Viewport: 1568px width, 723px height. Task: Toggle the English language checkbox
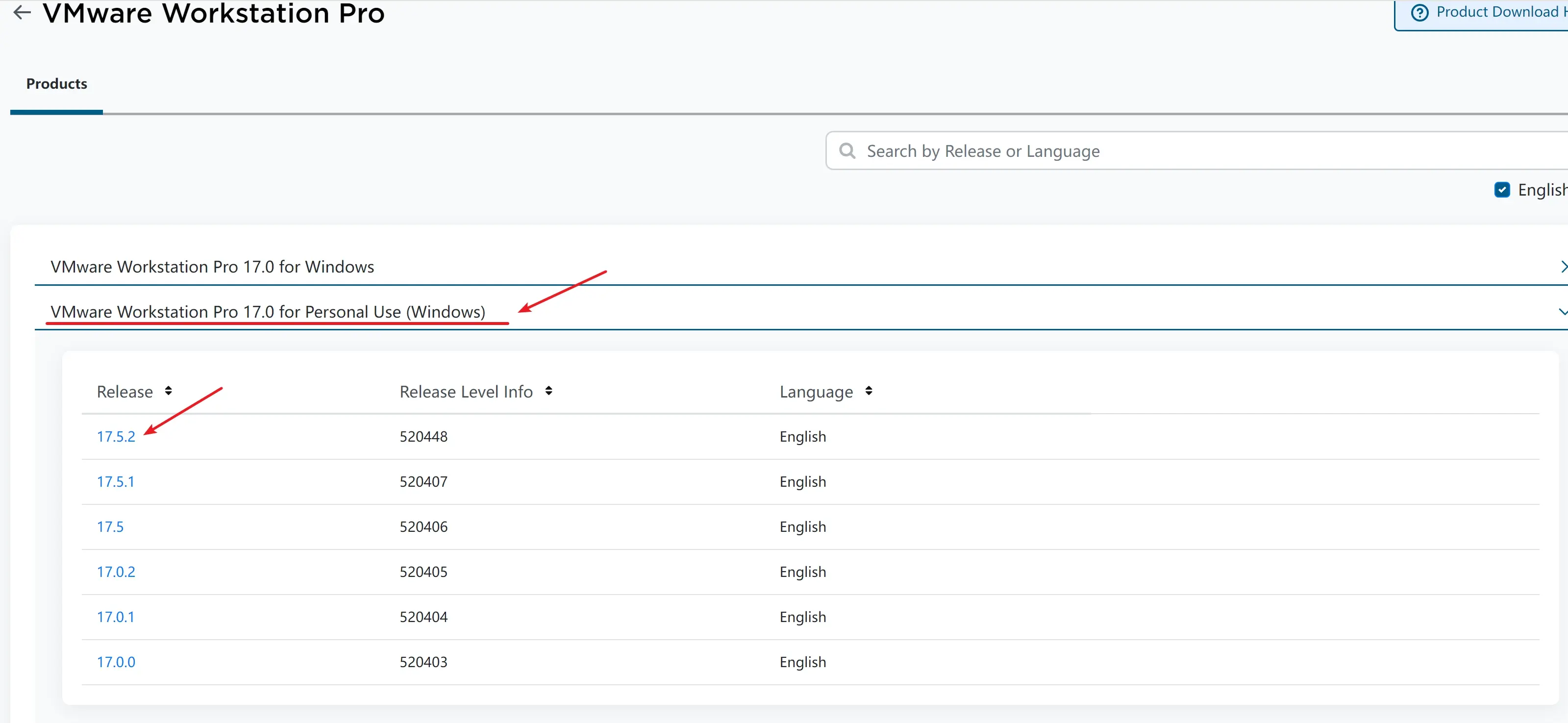coord(1502,190)
